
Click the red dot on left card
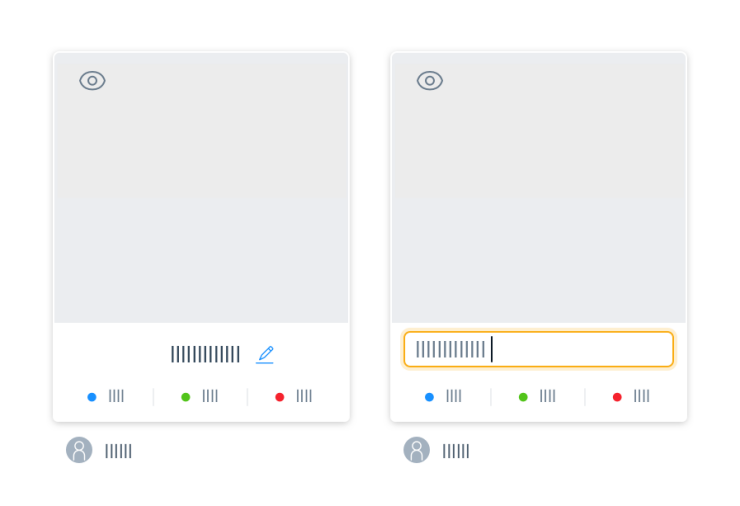pyautogui.click(x=280, y=397)
